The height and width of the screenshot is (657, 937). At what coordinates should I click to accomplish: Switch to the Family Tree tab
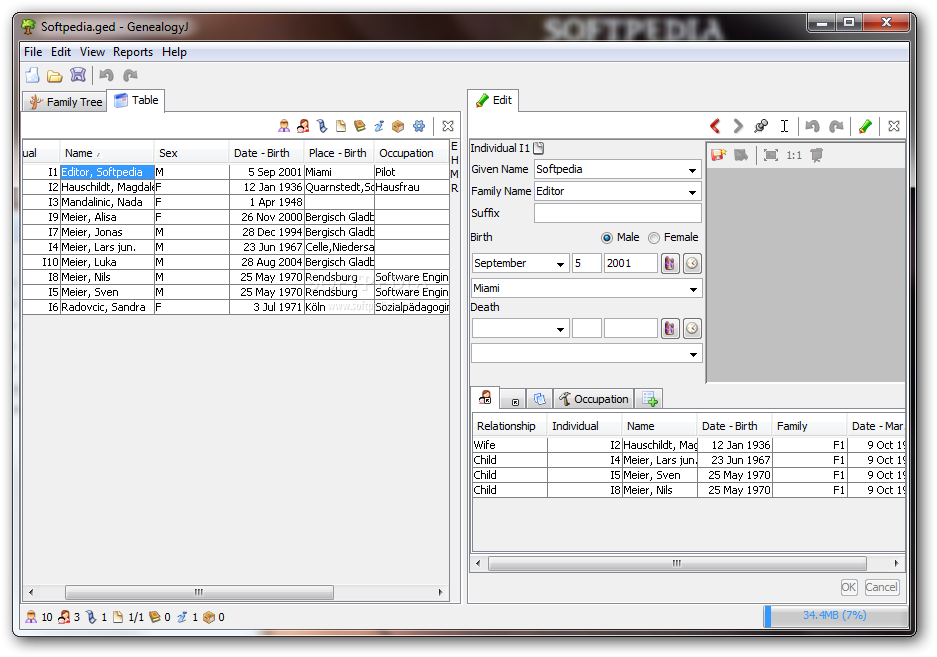[x=65, y=102]
